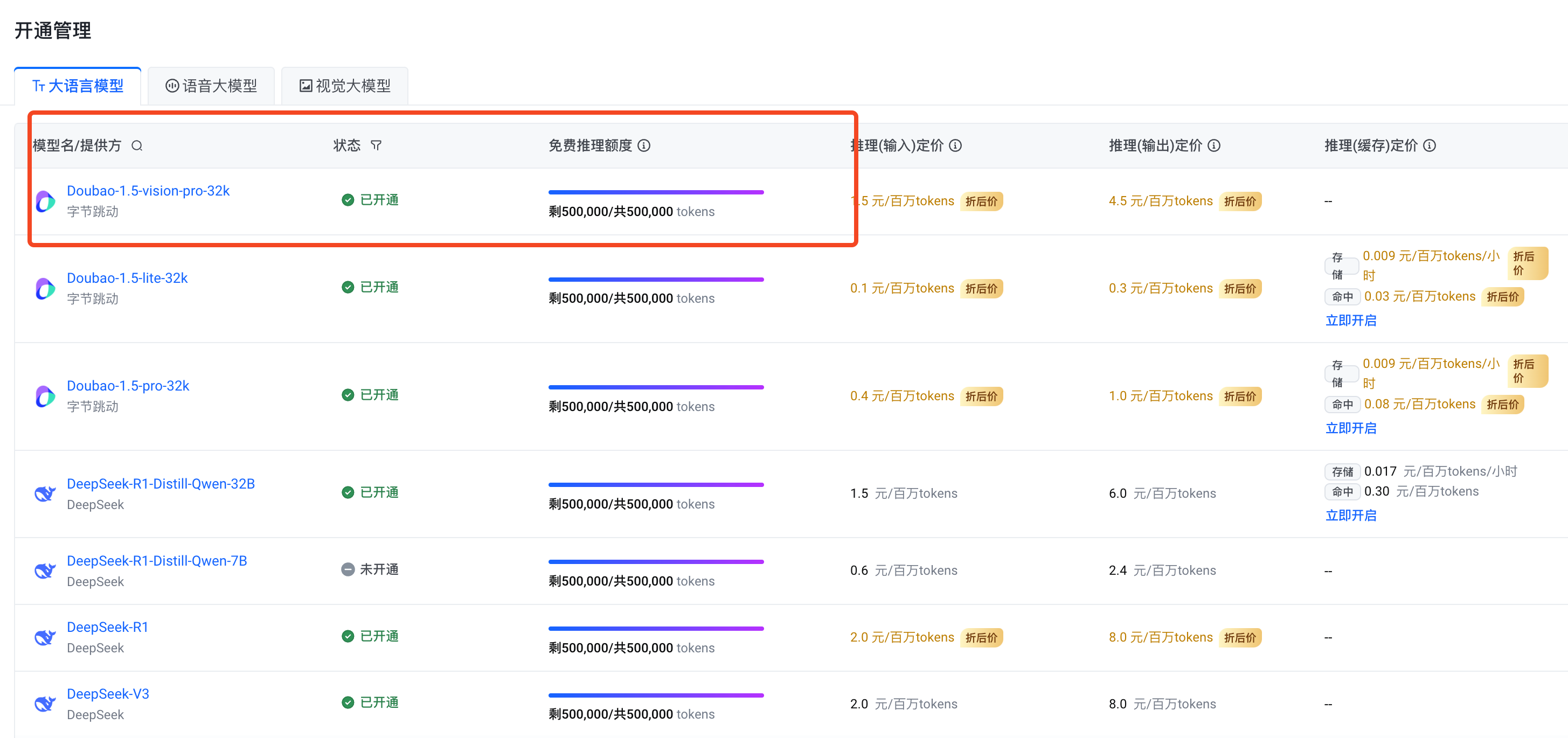Image resolution: width=1568 pixels, height=738 pixels.
Task: Click output price 2.4 元/百万tokens
Action: click(x=1162, y=570)
